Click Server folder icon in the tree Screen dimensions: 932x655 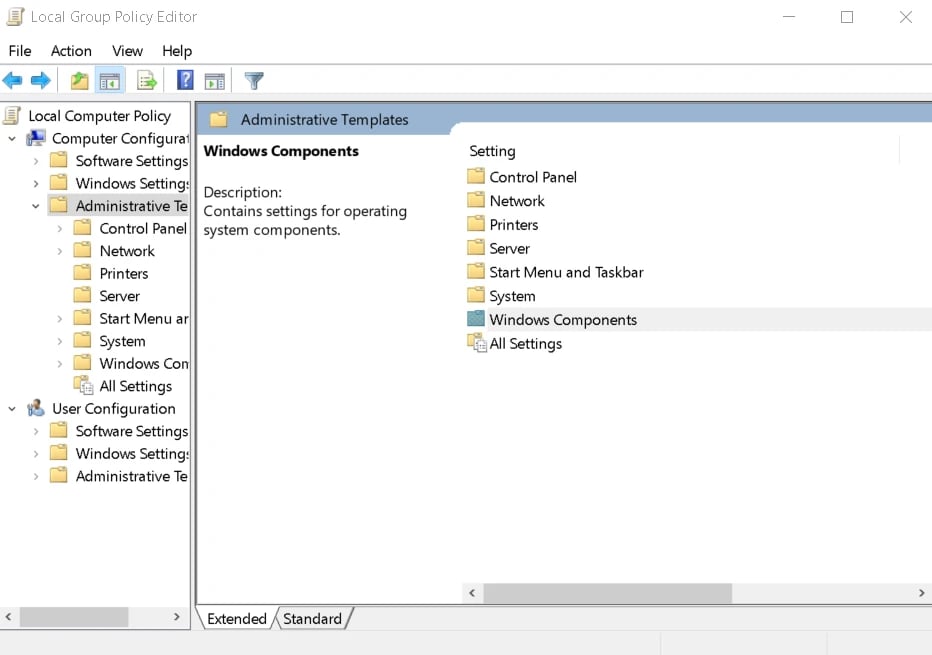[x=82, y=295]
